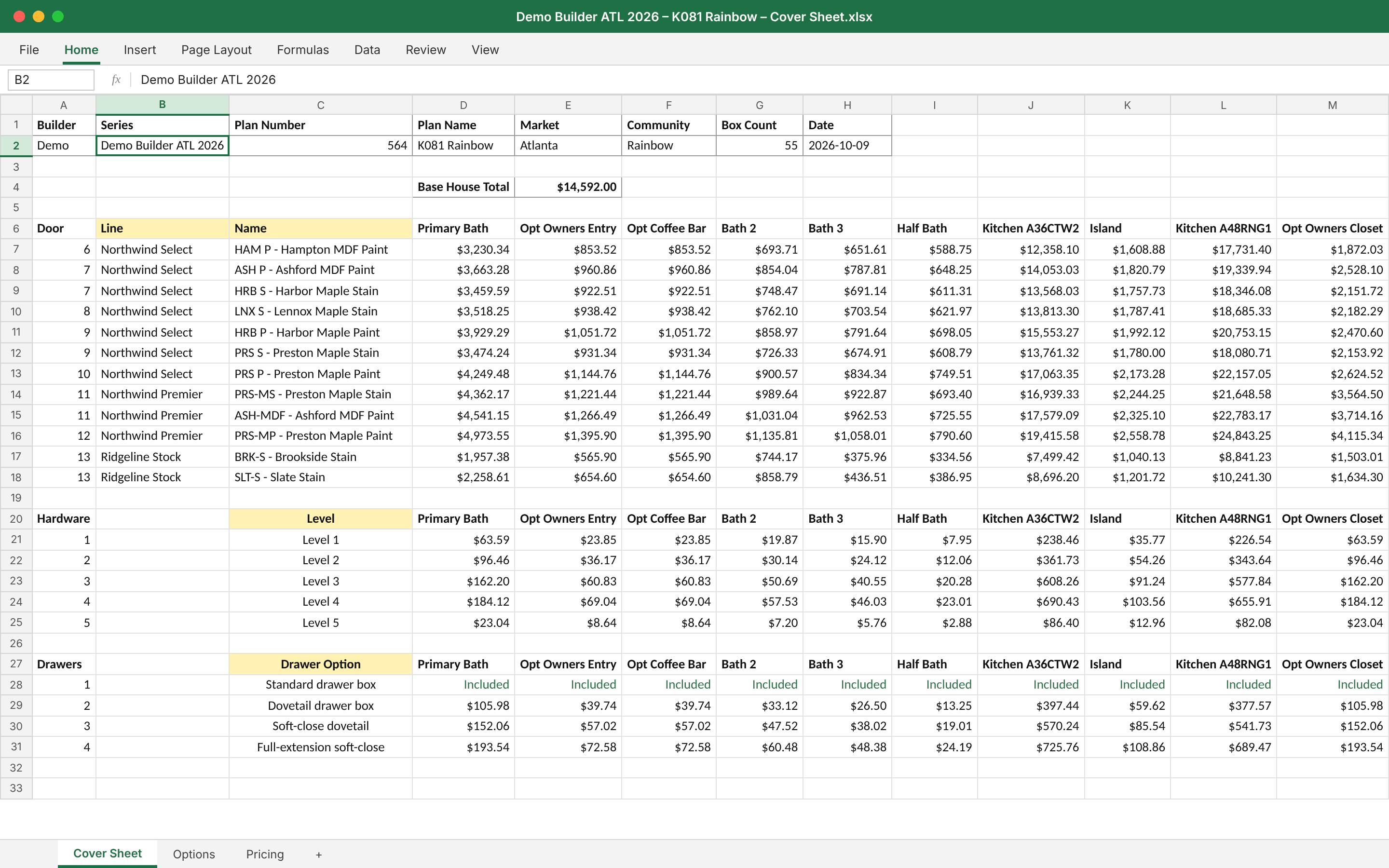Select SLT-S - Slate Stain cell

tap(320, 477)
